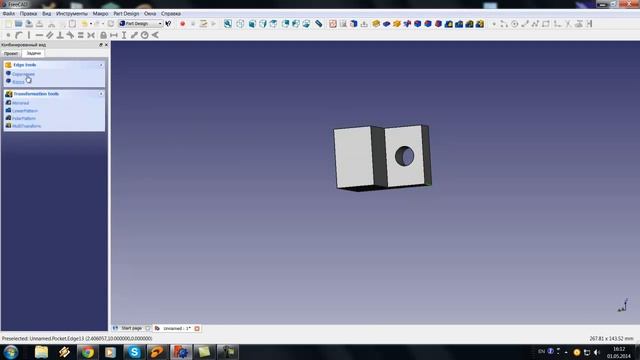
Task: Click the yellow Revolution feature icon
Action: [x=397, y=24]
